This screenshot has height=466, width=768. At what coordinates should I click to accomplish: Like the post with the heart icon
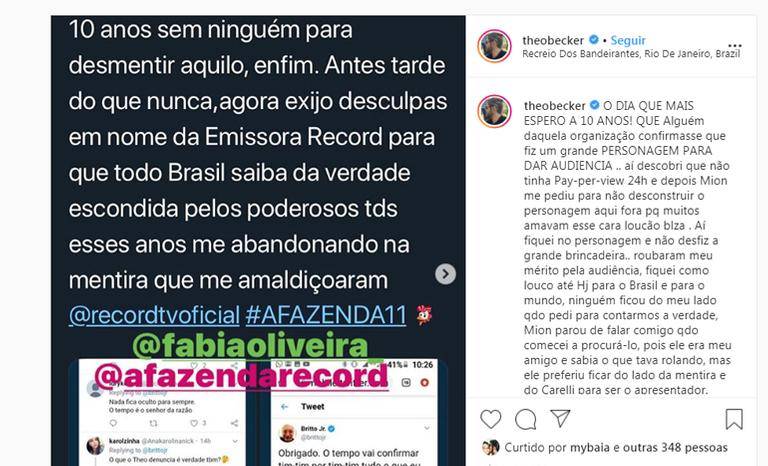(490, 419)
